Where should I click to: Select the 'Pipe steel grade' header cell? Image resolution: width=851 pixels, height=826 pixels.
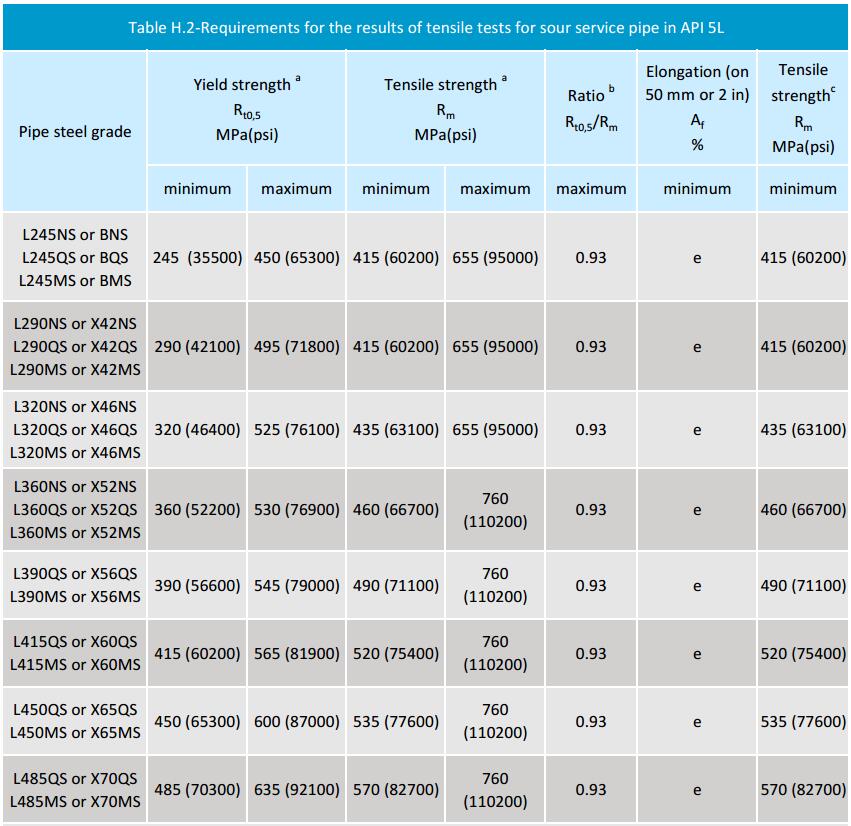point(75,131)
